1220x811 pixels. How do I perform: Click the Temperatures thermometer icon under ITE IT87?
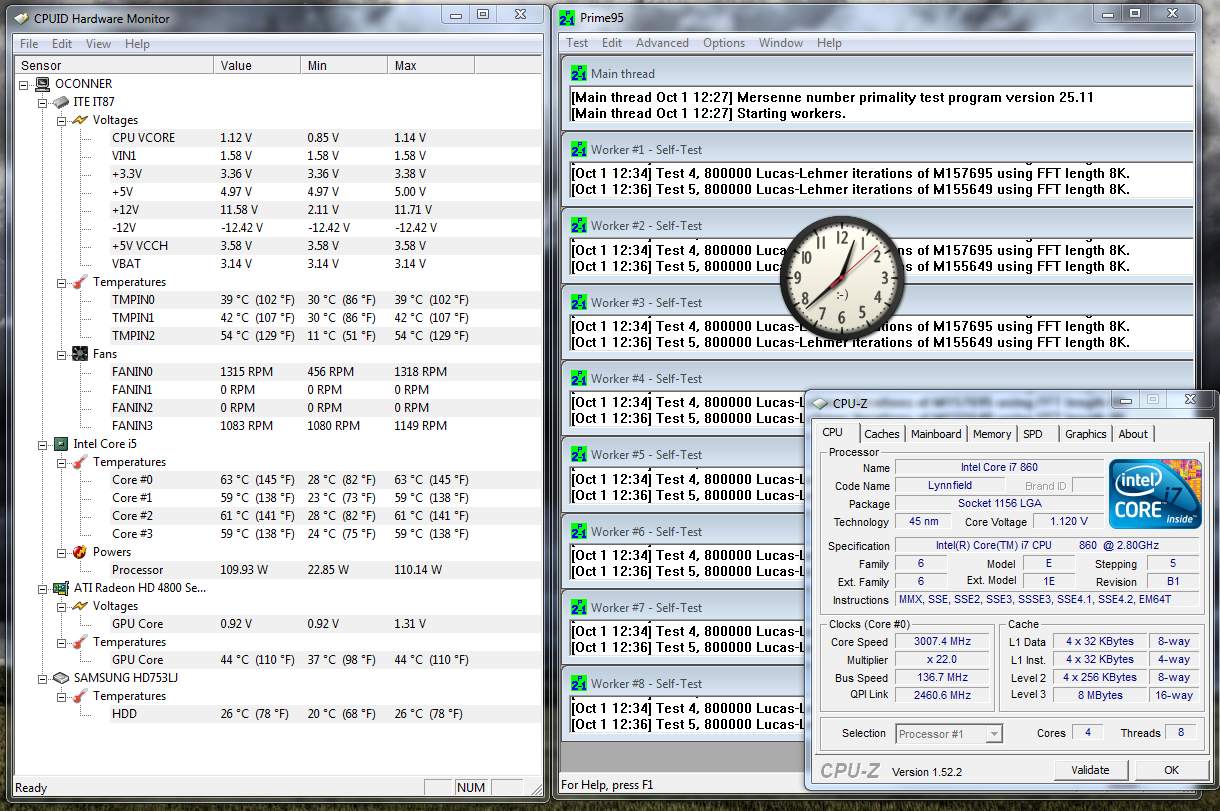(x=80, y=282)
